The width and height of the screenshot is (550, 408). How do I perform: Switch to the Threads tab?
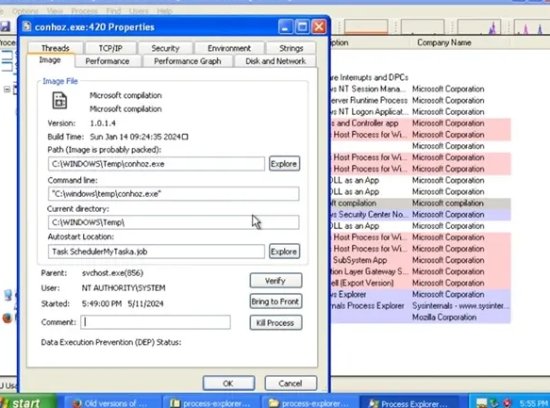coord(55,48)
